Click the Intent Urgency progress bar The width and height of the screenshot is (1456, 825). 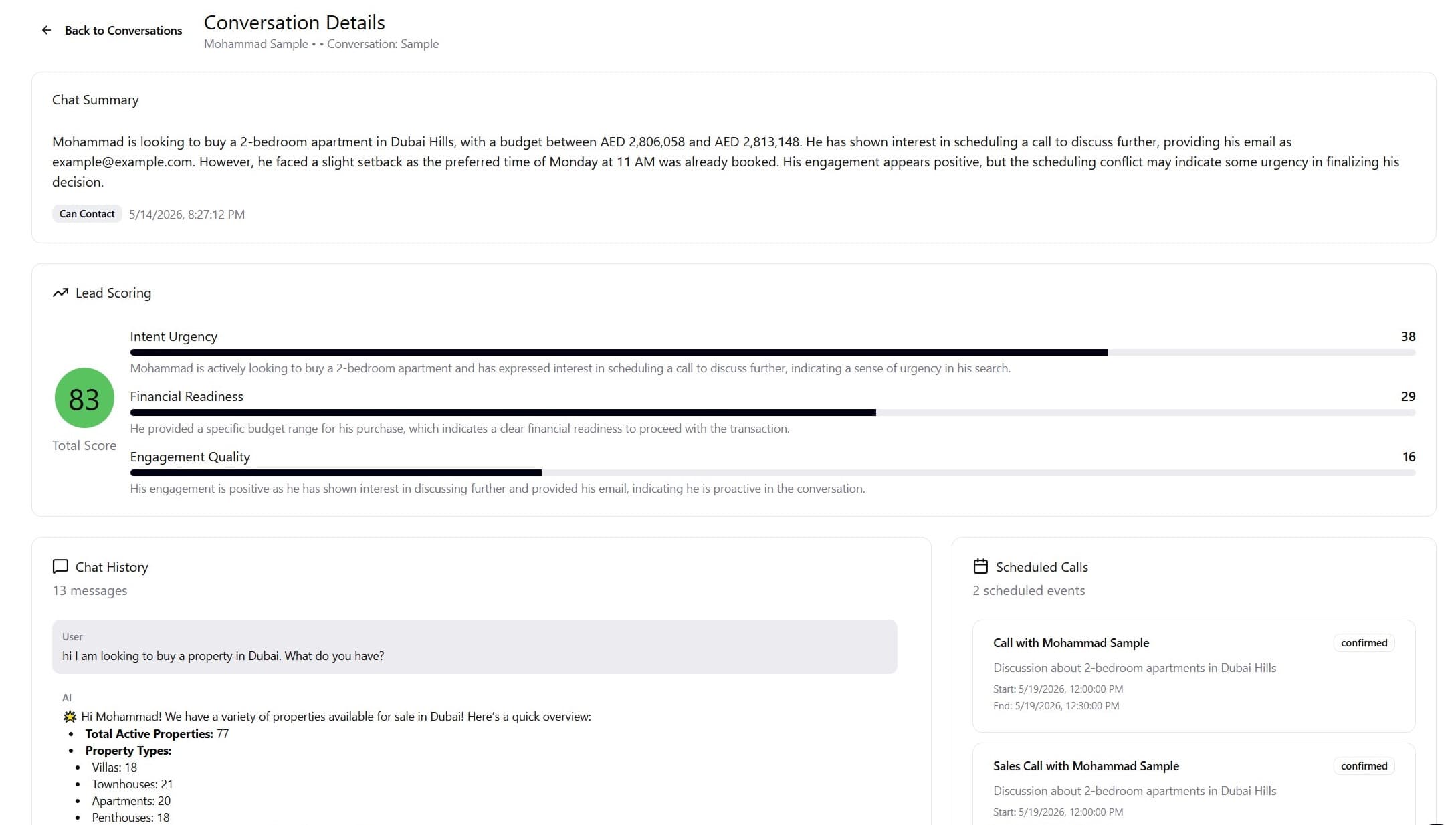pyautogui.click(x=772, y=352)
